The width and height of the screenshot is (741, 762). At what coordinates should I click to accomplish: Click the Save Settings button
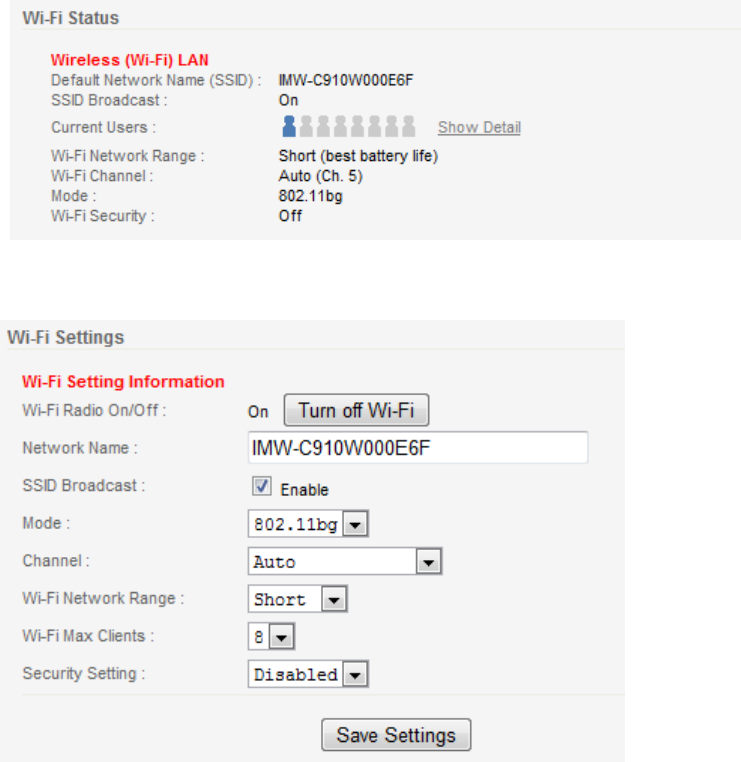(x=396, y=735)
